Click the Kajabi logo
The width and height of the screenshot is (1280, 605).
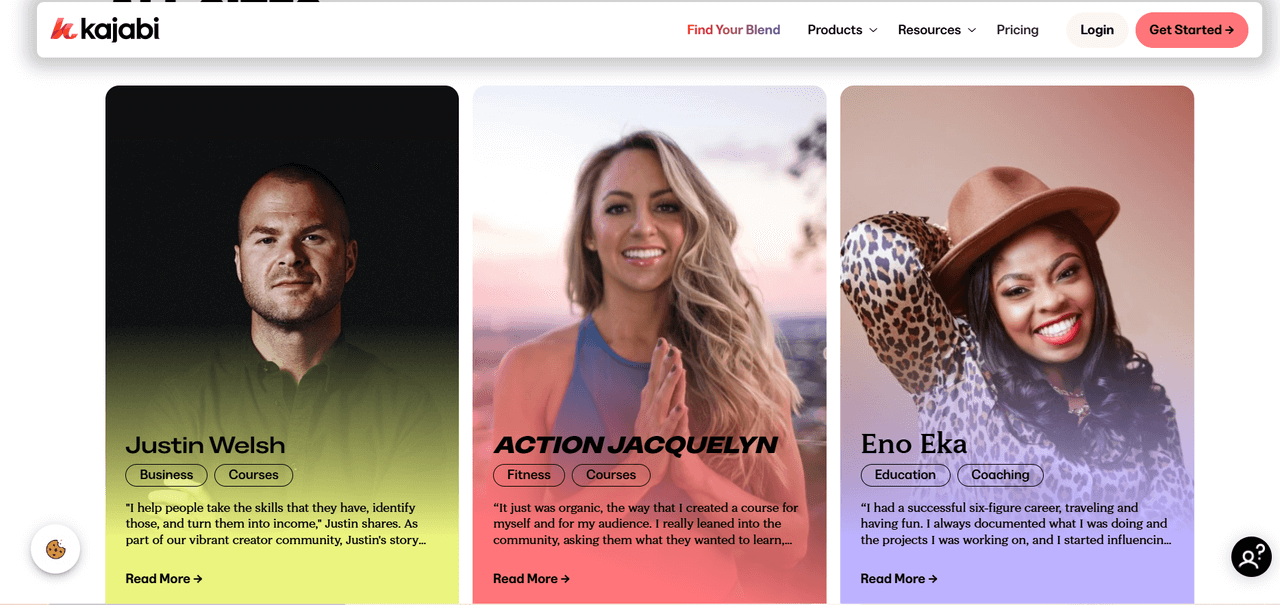coord(105,29)
